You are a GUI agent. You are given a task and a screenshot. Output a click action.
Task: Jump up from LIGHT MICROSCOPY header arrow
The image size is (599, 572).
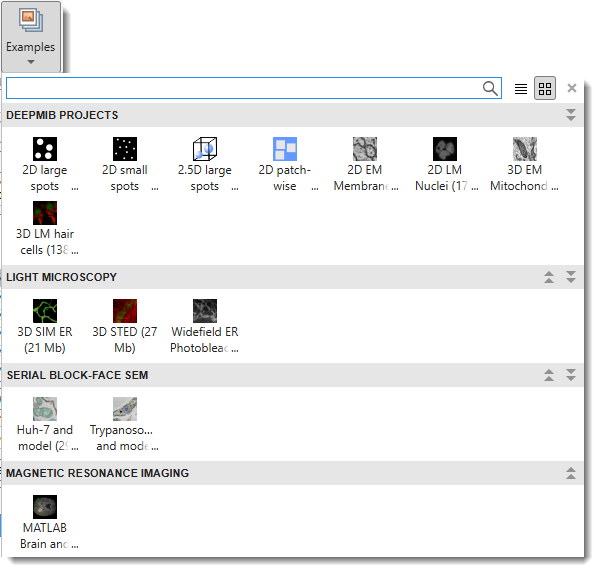point(549,277)
